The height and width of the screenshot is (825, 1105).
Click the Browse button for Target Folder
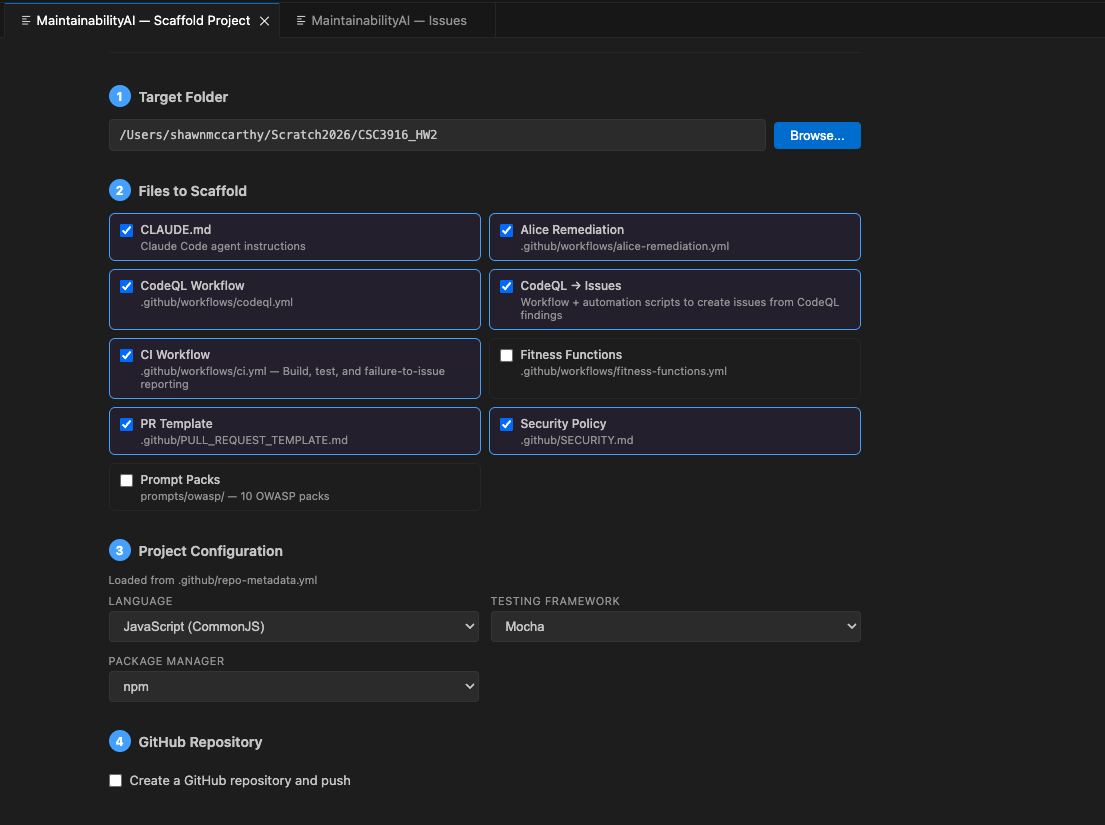pos(816,135)
